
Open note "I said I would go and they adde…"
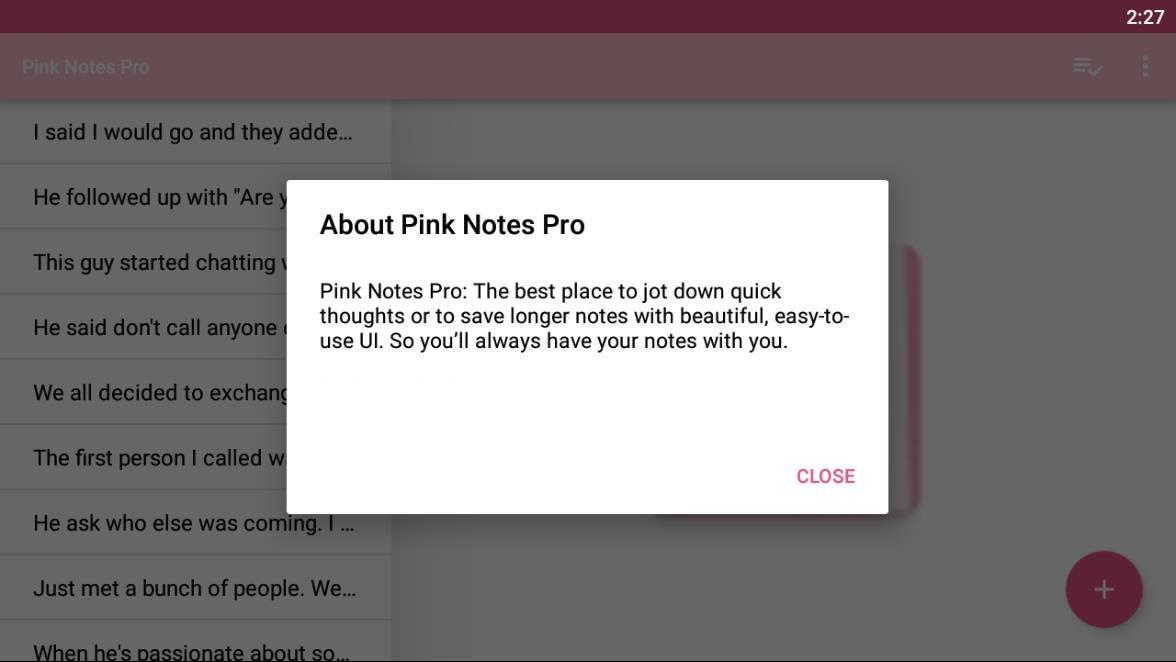click(x=195, y=132)
